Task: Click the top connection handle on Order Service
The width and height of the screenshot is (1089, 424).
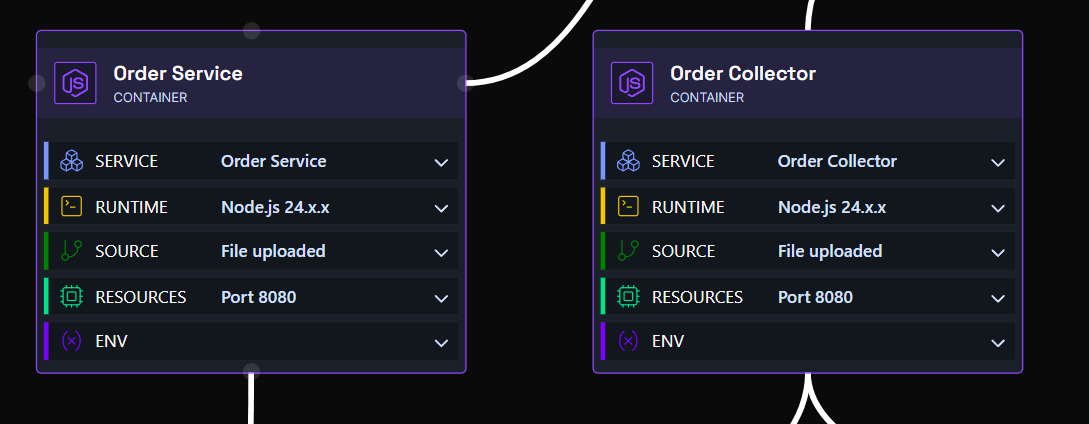Action: [x=251, y=31]
